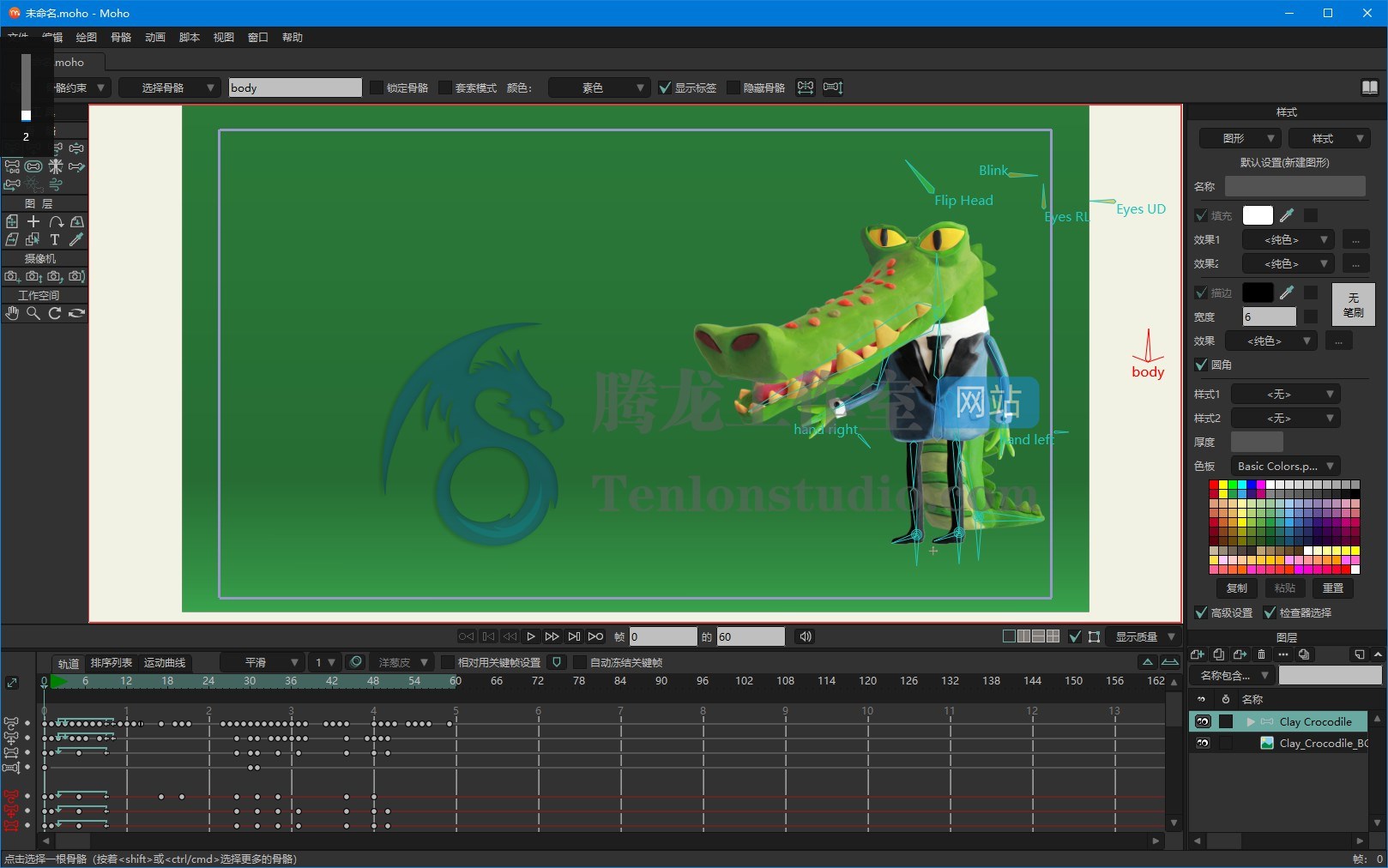The height and width of the screenshot is (868, 1388).
Task: Open the 脚本 menu
Action: (x=190, y=37)
